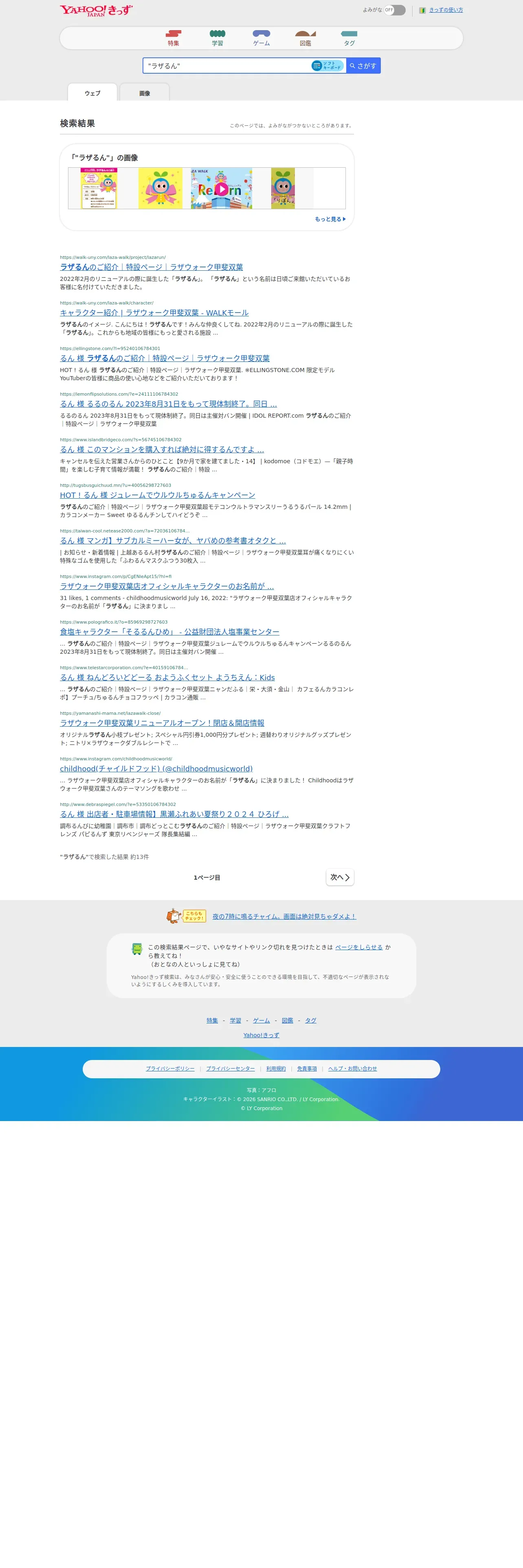Click ページをしらせる report link

pyautogui.click(x=358, y=947)
